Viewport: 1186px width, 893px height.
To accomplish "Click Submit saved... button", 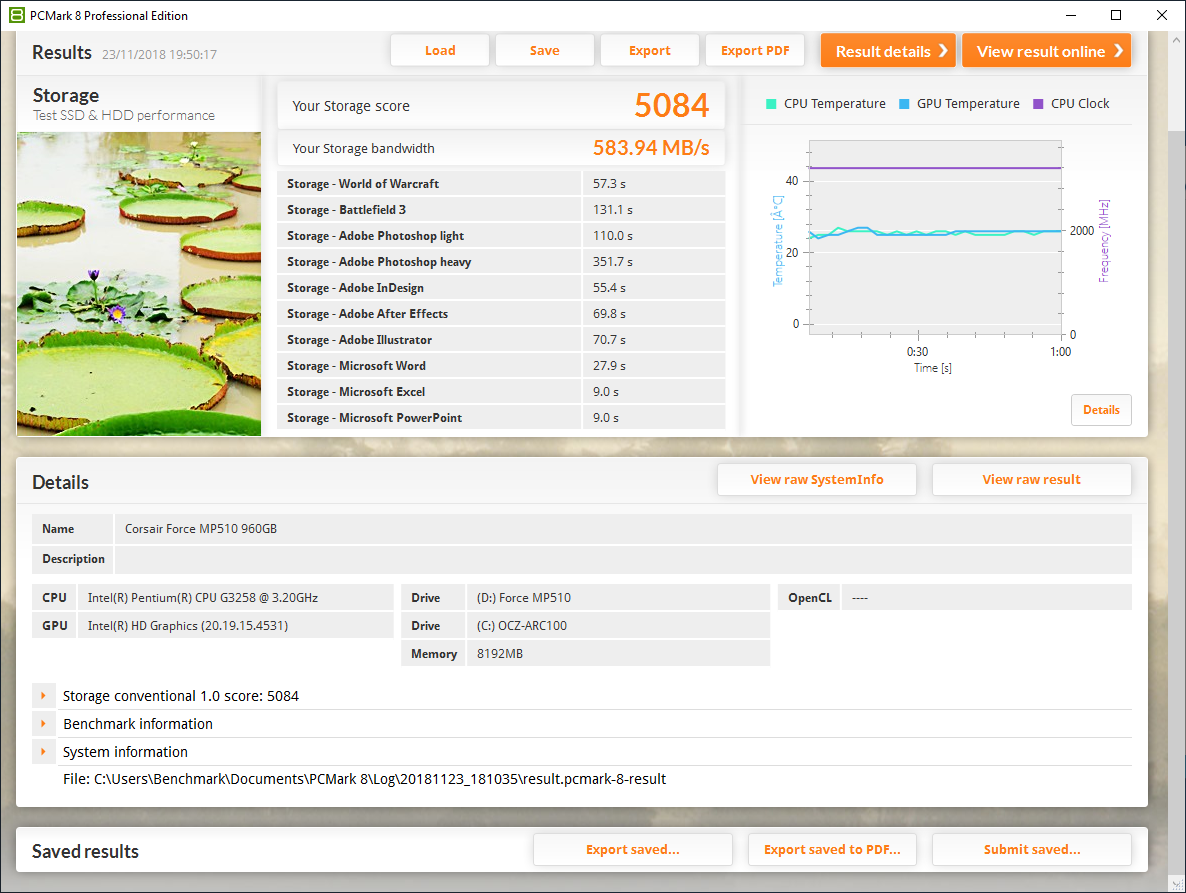I will point(1032,850).
